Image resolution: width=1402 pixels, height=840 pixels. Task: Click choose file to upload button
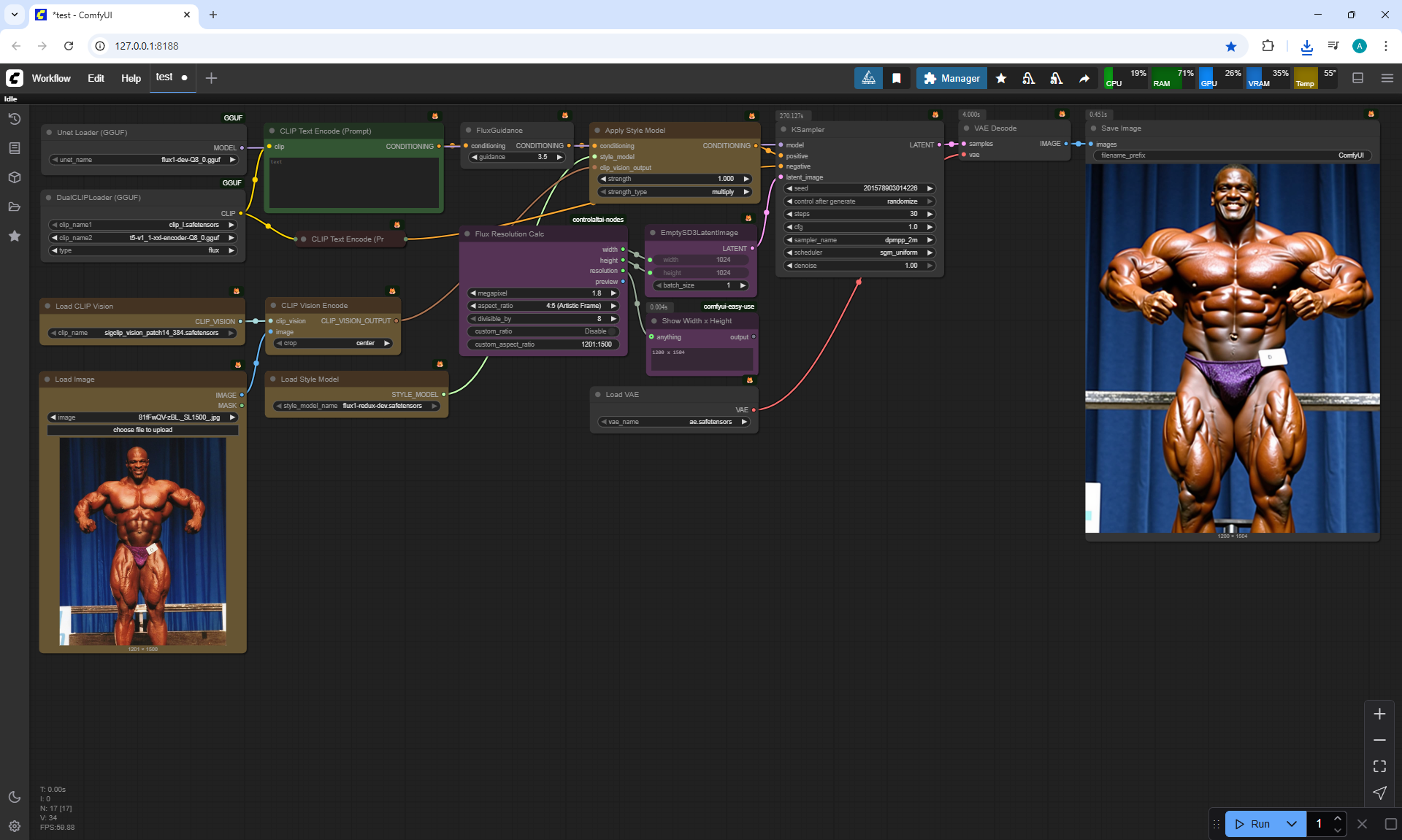[x=142, y=430]
